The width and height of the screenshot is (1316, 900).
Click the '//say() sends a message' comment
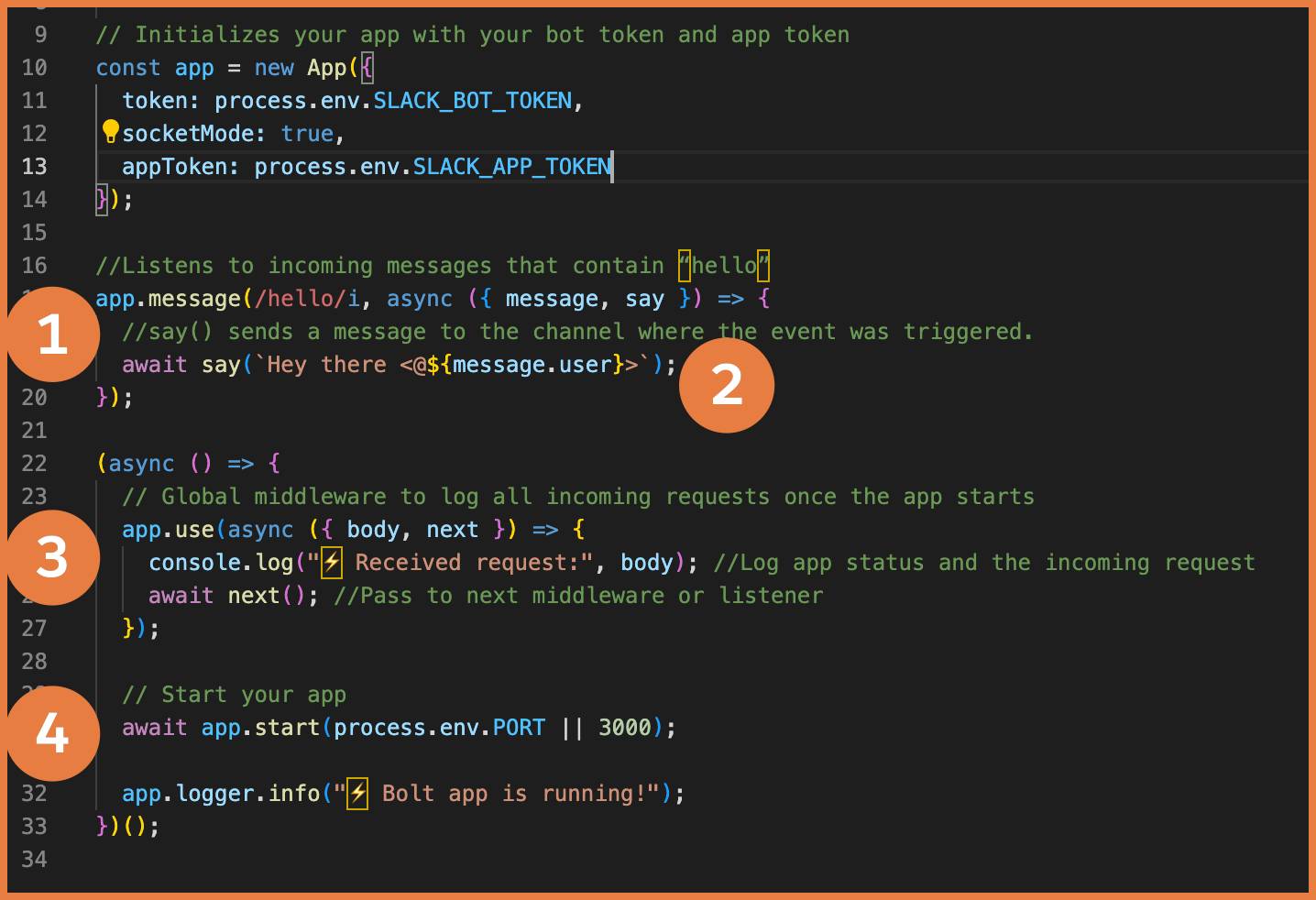coord(577,332)
